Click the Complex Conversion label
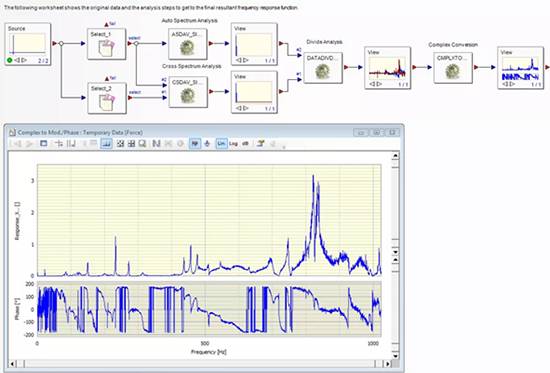Image resolution: width=550 pixels, height=373 pixels. [453, 45]
